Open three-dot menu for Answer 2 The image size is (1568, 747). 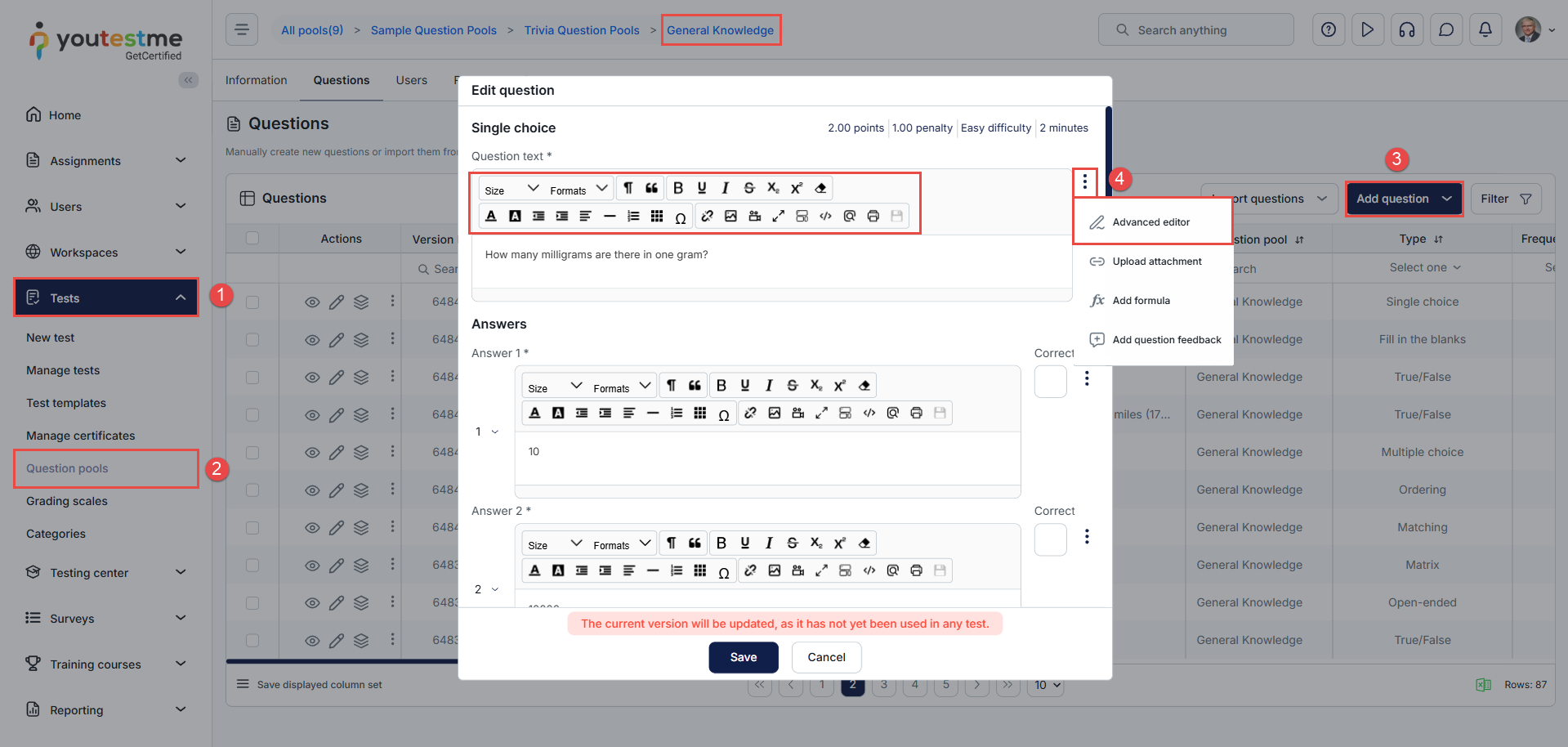(x=1086, y=537)
